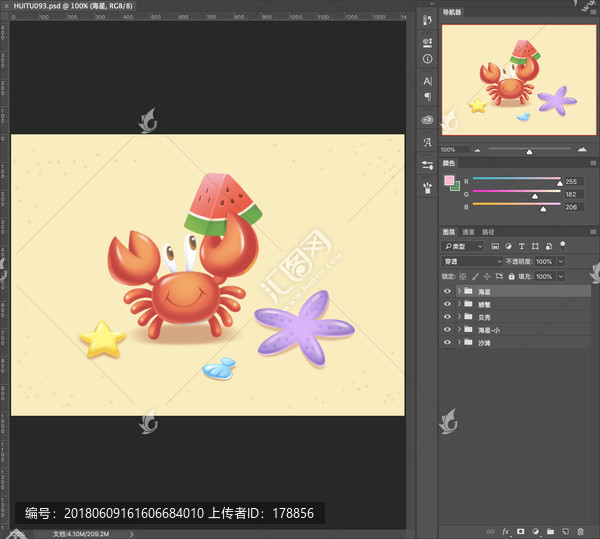
Task: Open the Brush Settings panel icon
Action: point(427,165)
